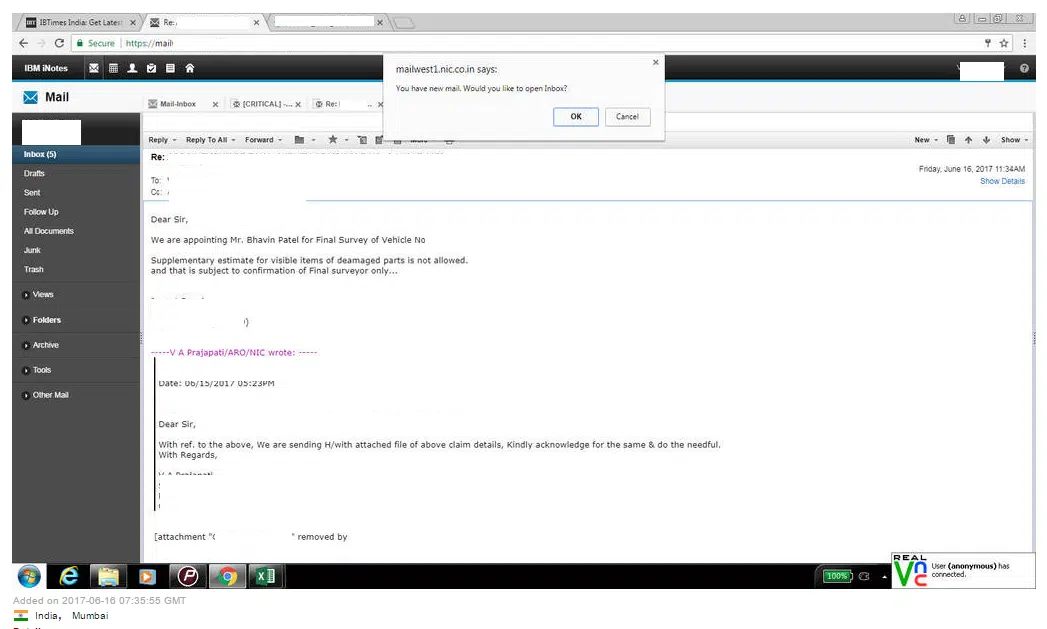
Task: Click the iNotes Home icon
Action: point(192,68)
